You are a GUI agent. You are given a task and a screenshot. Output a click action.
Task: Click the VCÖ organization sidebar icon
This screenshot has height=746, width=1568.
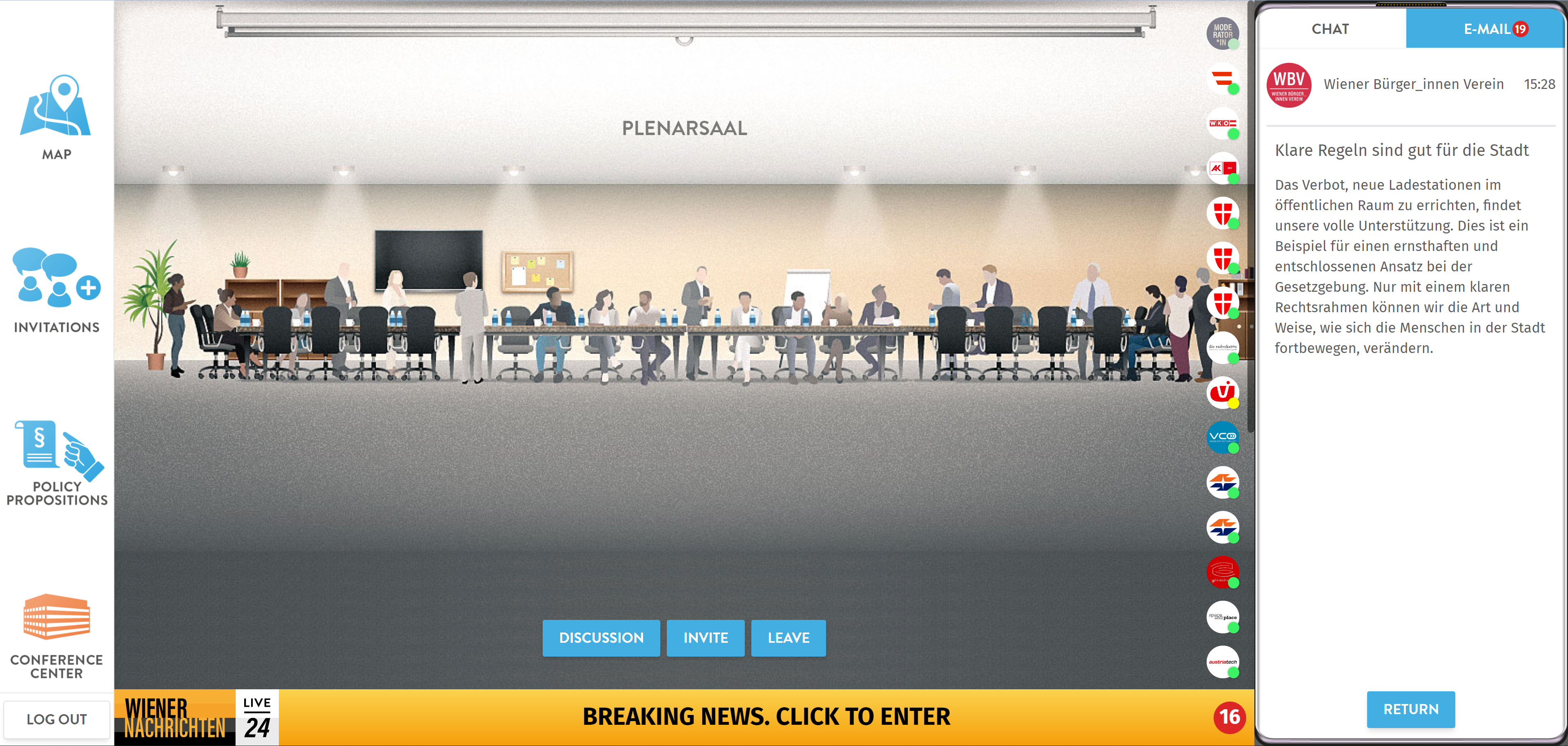coord(1222,437)
